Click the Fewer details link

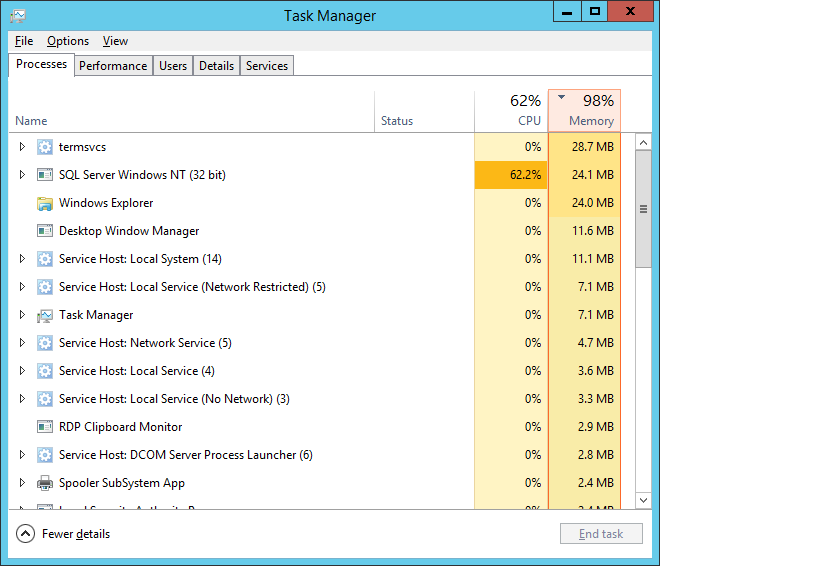(76, 534)
